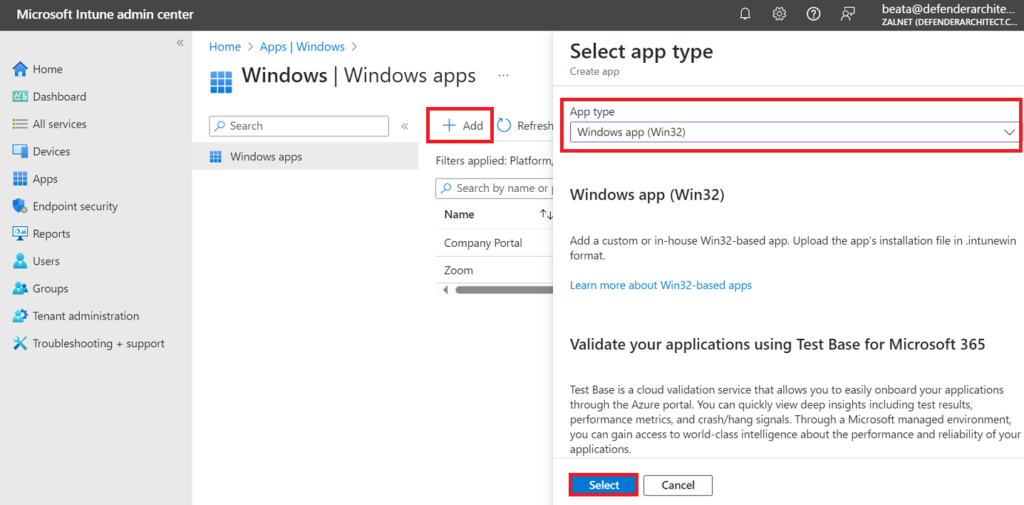This screenshot has height=505, width=1024.
Task: Click the Apps grid icon in sidebar
Action: (x=20, y=179)
